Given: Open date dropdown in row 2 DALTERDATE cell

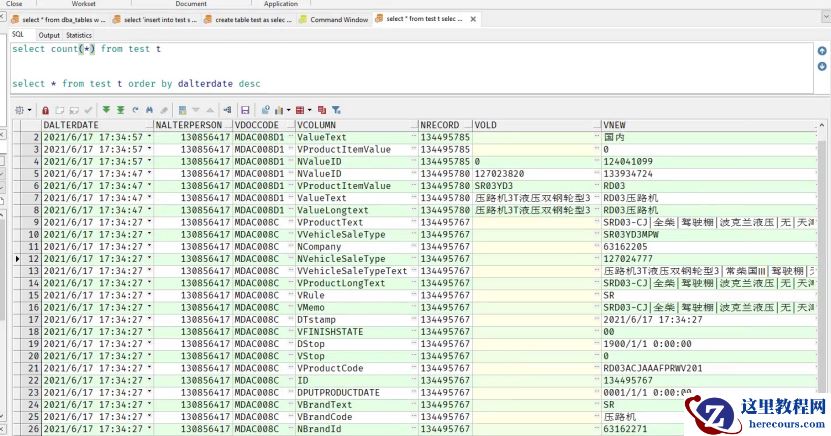Looking at the screenshot, I should (x=150, y=137).
